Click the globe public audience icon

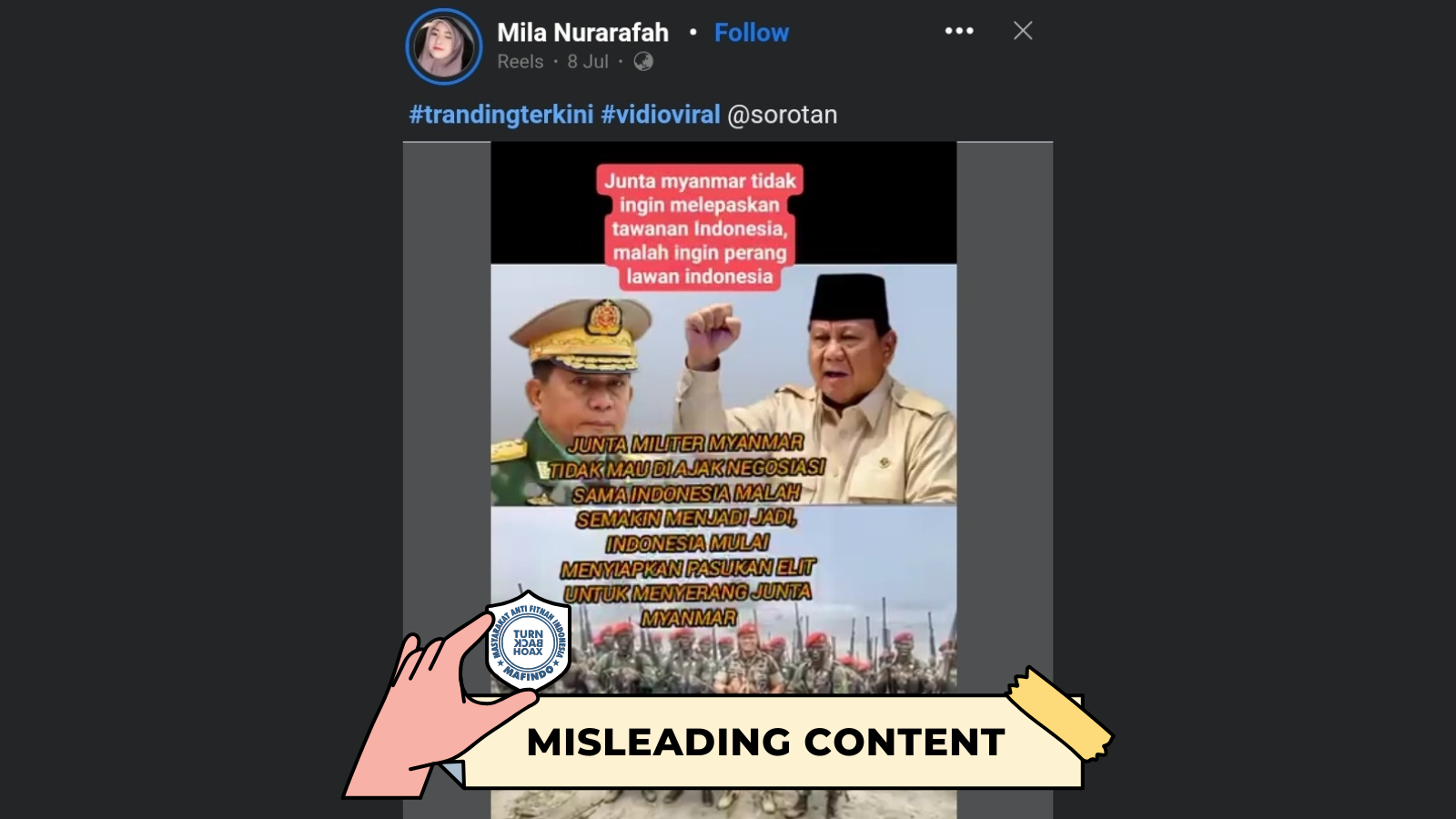(643, 62)
